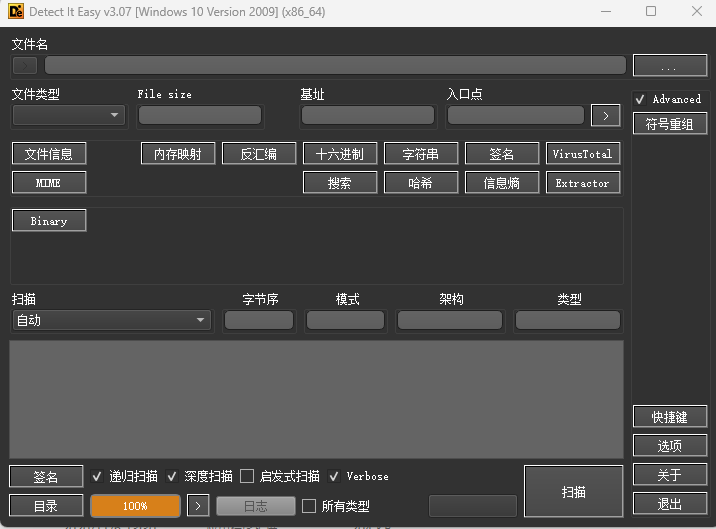Click the Detect It Easy app icon in title bar
The height and width of the screenshot is (529, 716).
tap(13, 12)
